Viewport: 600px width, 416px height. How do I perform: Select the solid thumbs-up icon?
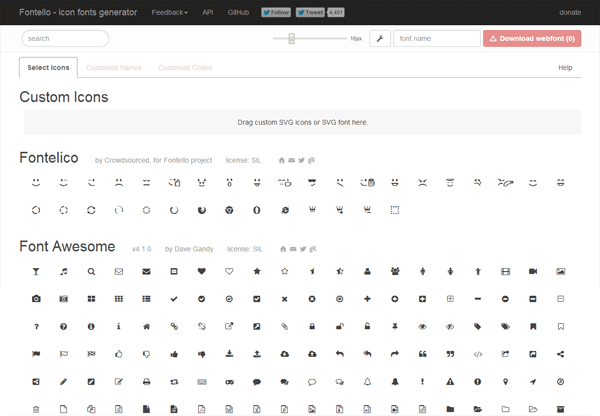point(174,354)
